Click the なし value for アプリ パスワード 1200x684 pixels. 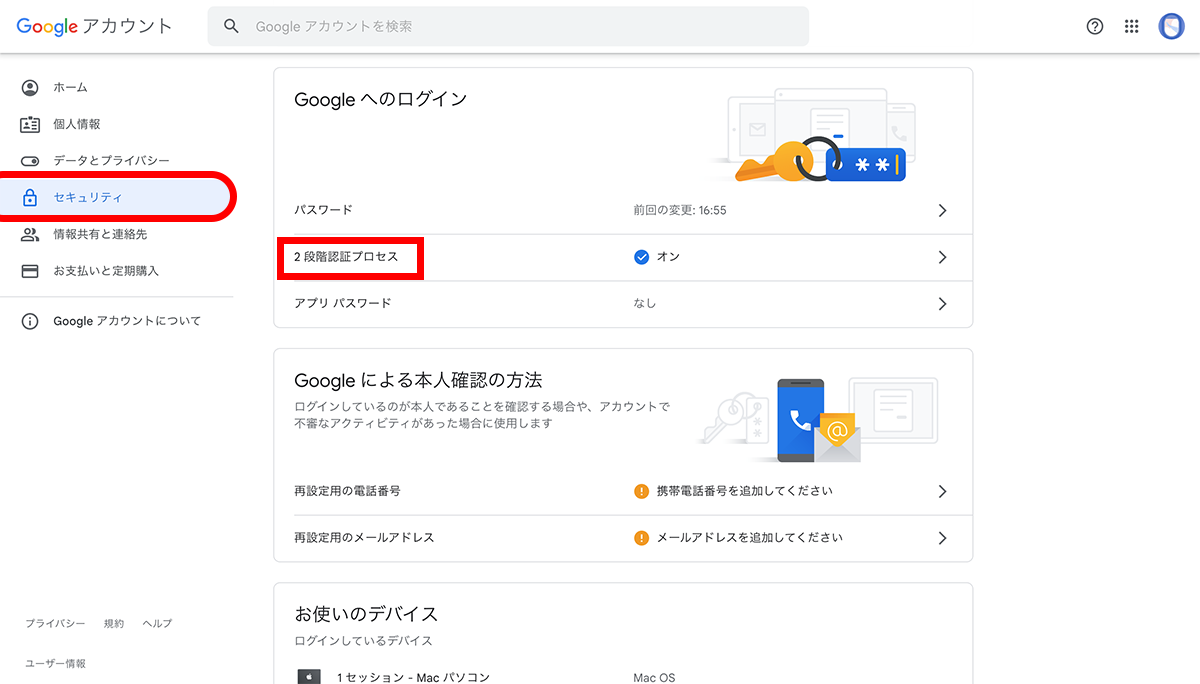point(645,303)
